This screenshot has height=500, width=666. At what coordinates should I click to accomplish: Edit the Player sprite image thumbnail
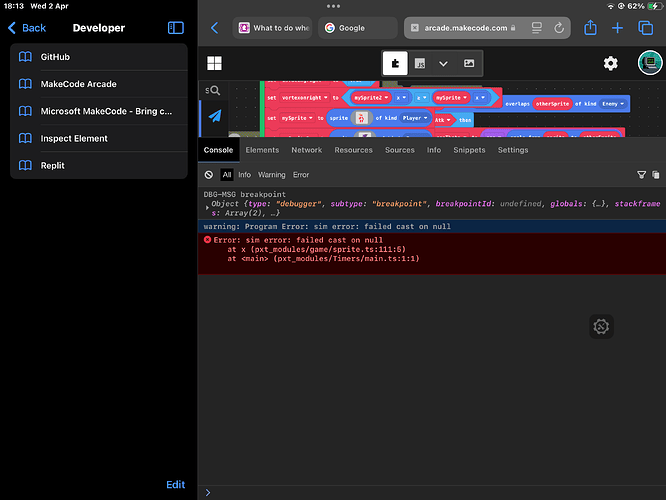click(x=361, y=118)
